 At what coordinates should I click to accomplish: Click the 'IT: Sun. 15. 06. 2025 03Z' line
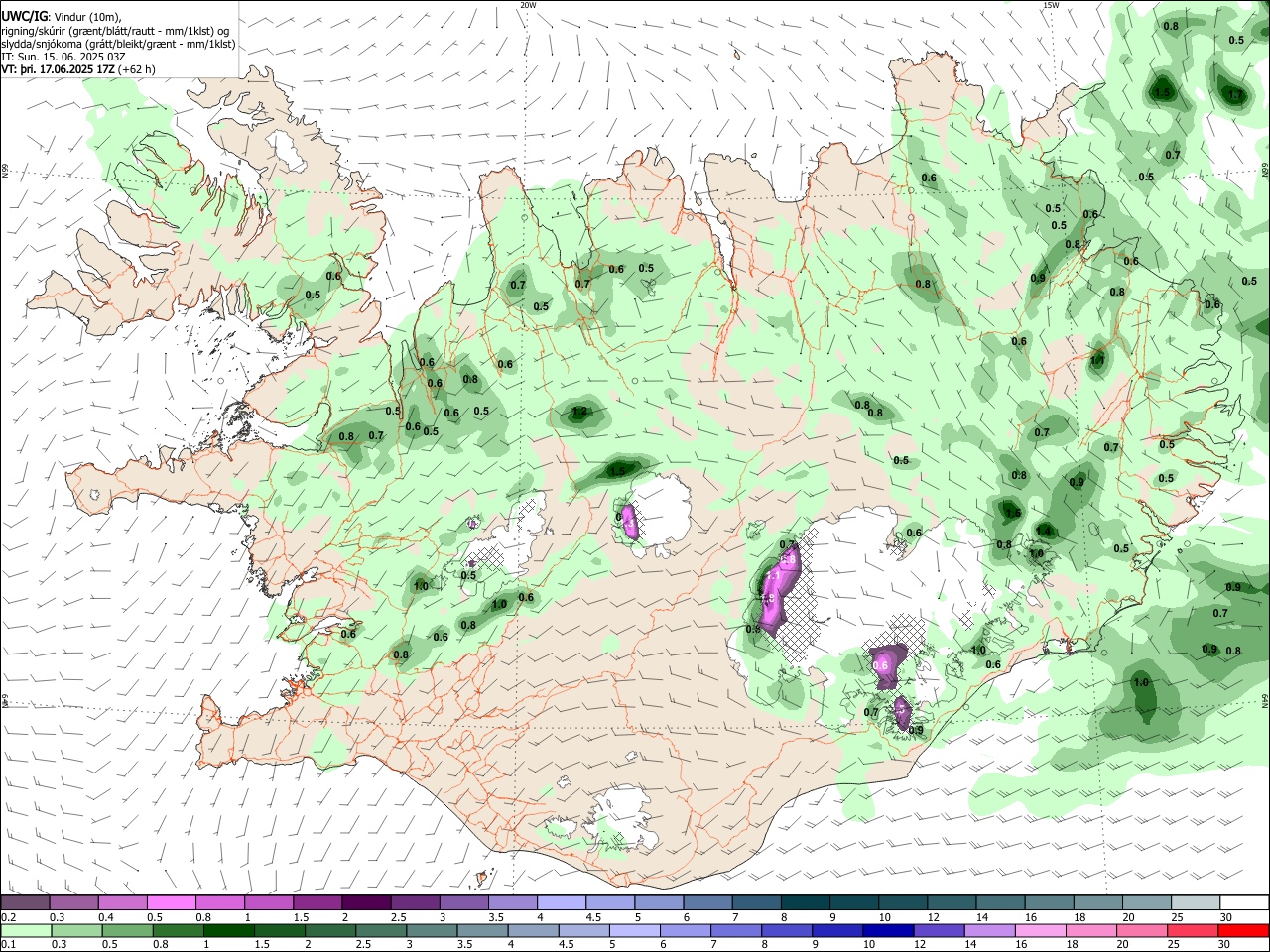tap(63, 57)
